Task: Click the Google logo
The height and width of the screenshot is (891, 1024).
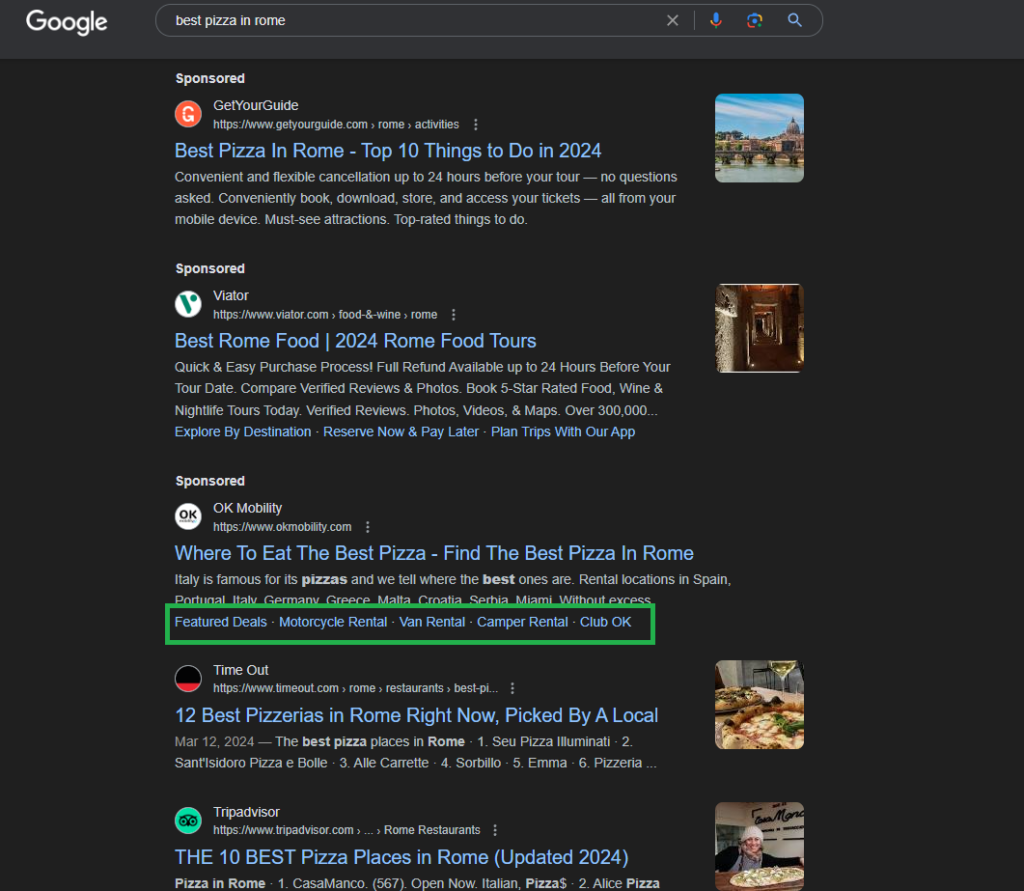Action: pos(66,22)
